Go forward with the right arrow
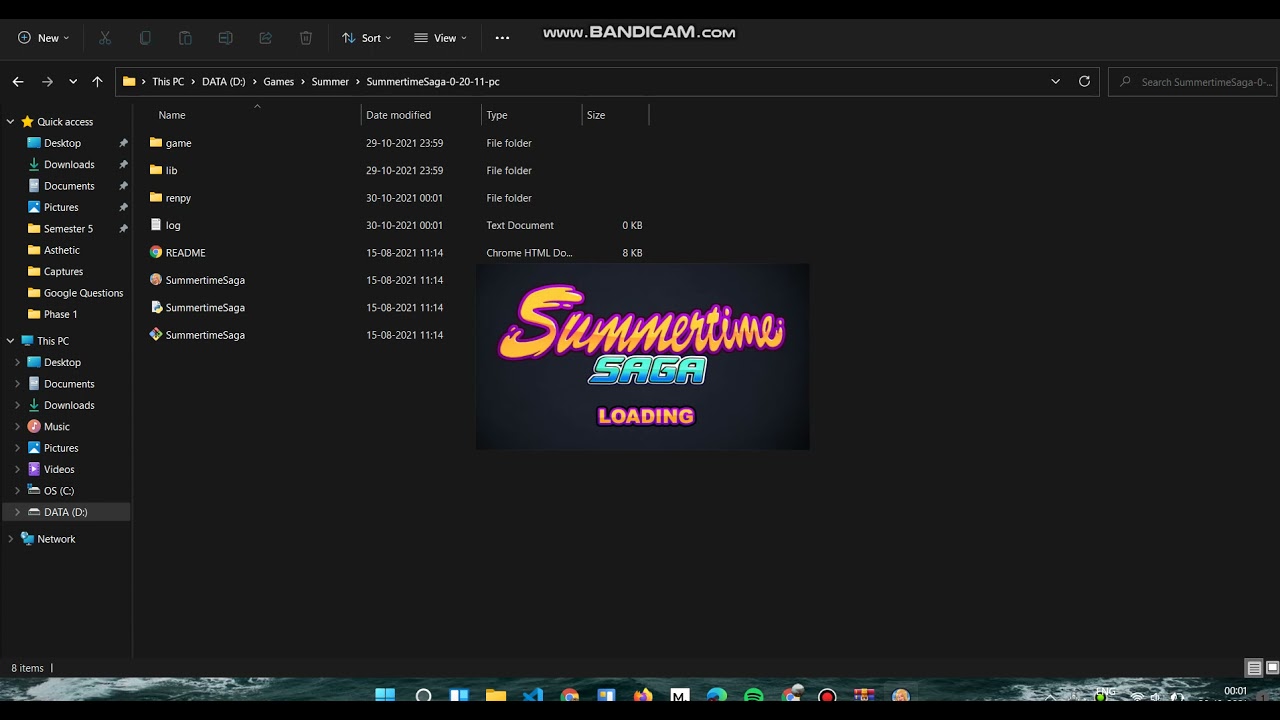This screenshot has width=1280, height=720. (x=47, y=82)
